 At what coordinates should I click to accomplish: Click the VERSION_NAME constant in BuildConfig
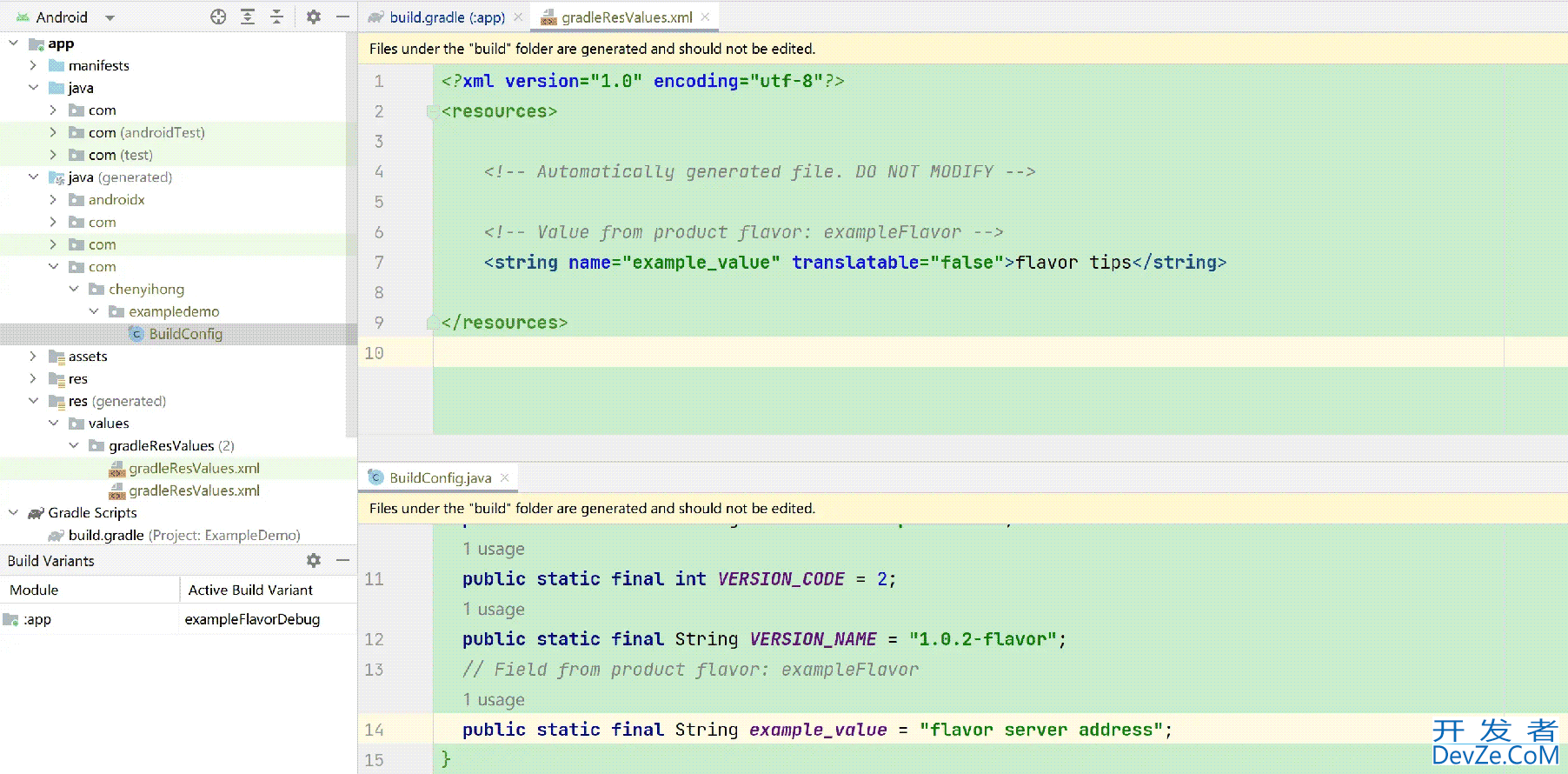[x=813, y=639]
